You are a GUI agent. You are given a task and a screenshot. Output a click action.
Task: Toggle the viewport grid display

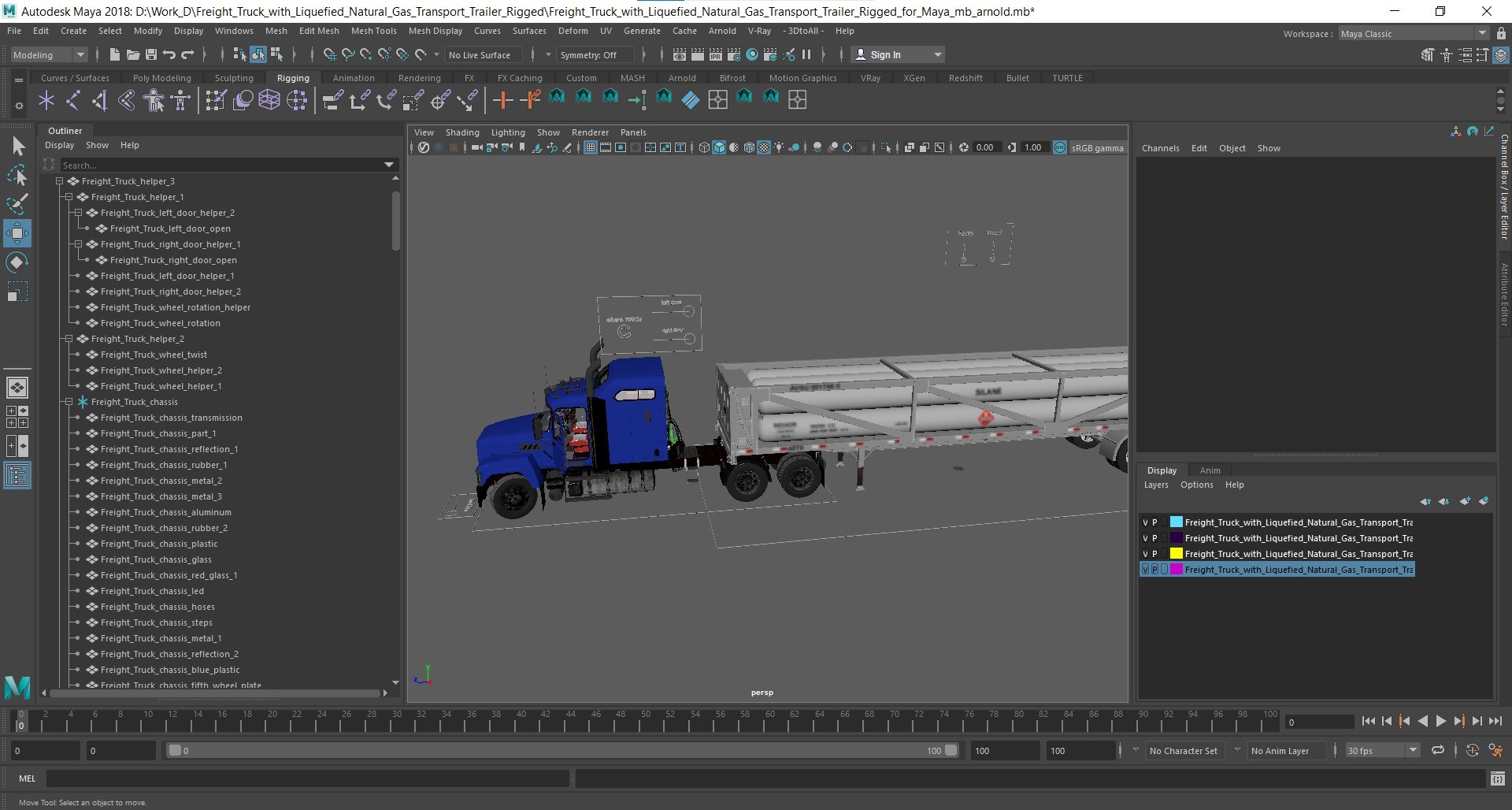click(x=590, y=147)
